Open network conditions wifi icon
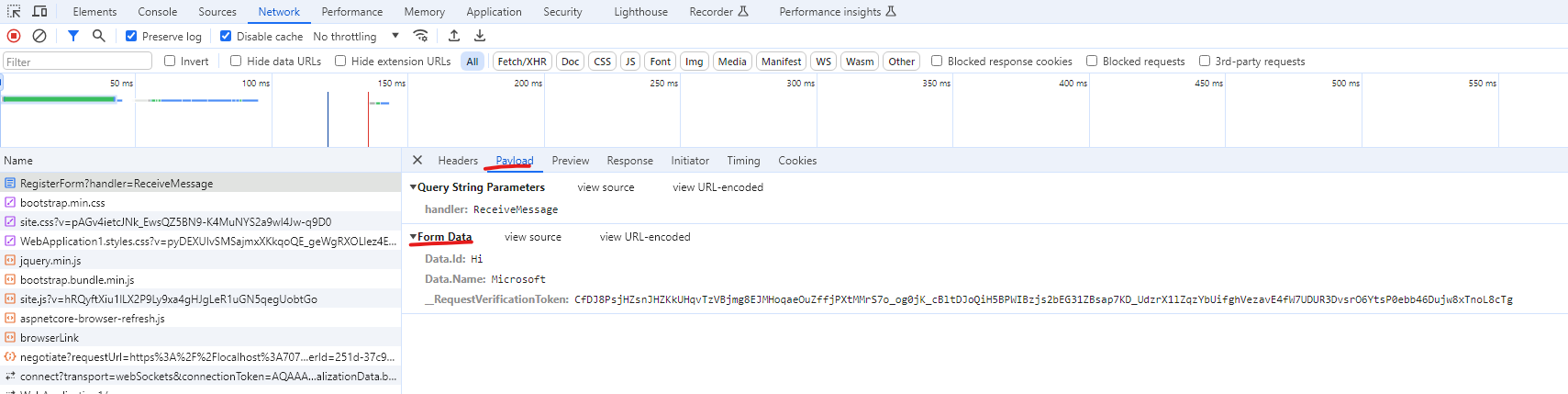Image resolution: width=1568 pixels, height=394 pixels. tap(420, 36)
